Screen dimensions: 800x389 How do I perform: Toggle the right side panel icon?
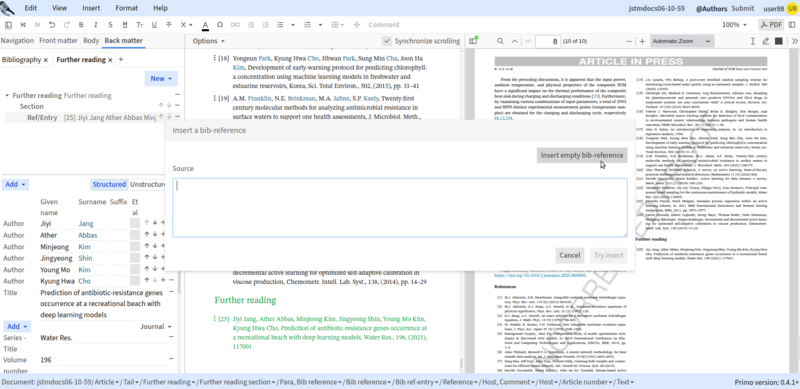coord(792,25)
